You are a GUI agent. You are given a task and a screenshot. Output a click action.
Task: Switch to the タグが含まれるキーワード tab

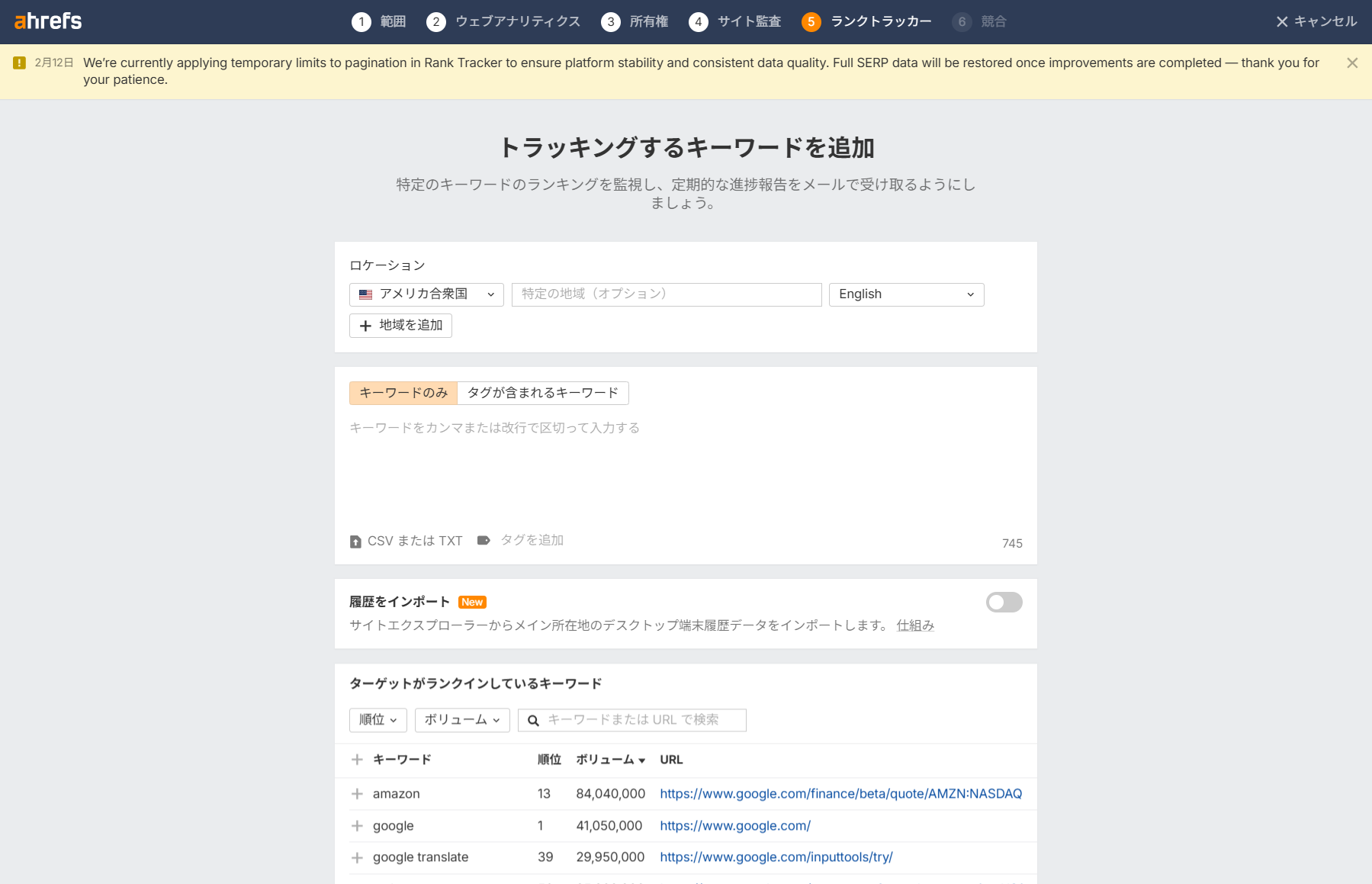point(542,393)
